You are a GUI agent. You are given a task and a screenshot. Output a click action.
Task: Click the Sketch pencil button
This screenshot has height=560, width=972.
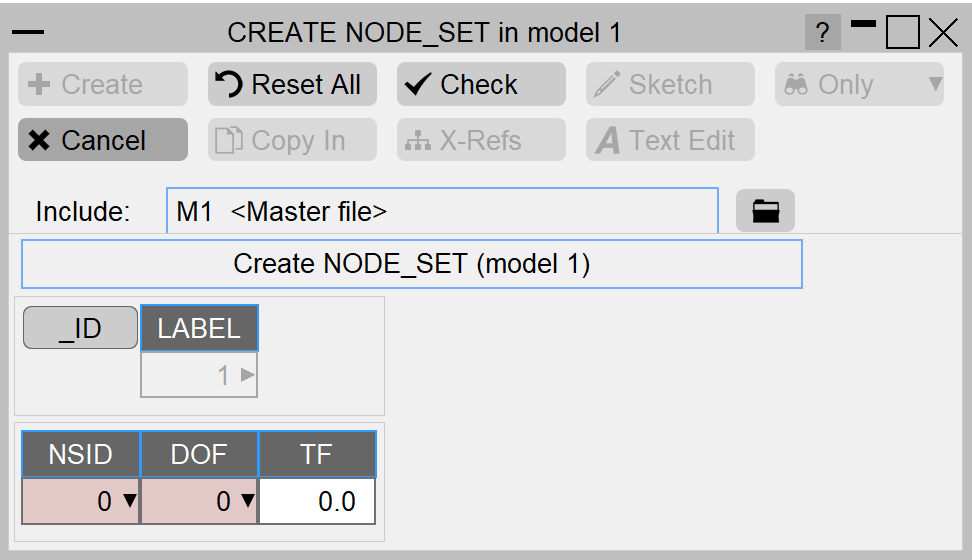tap(670, 85)
